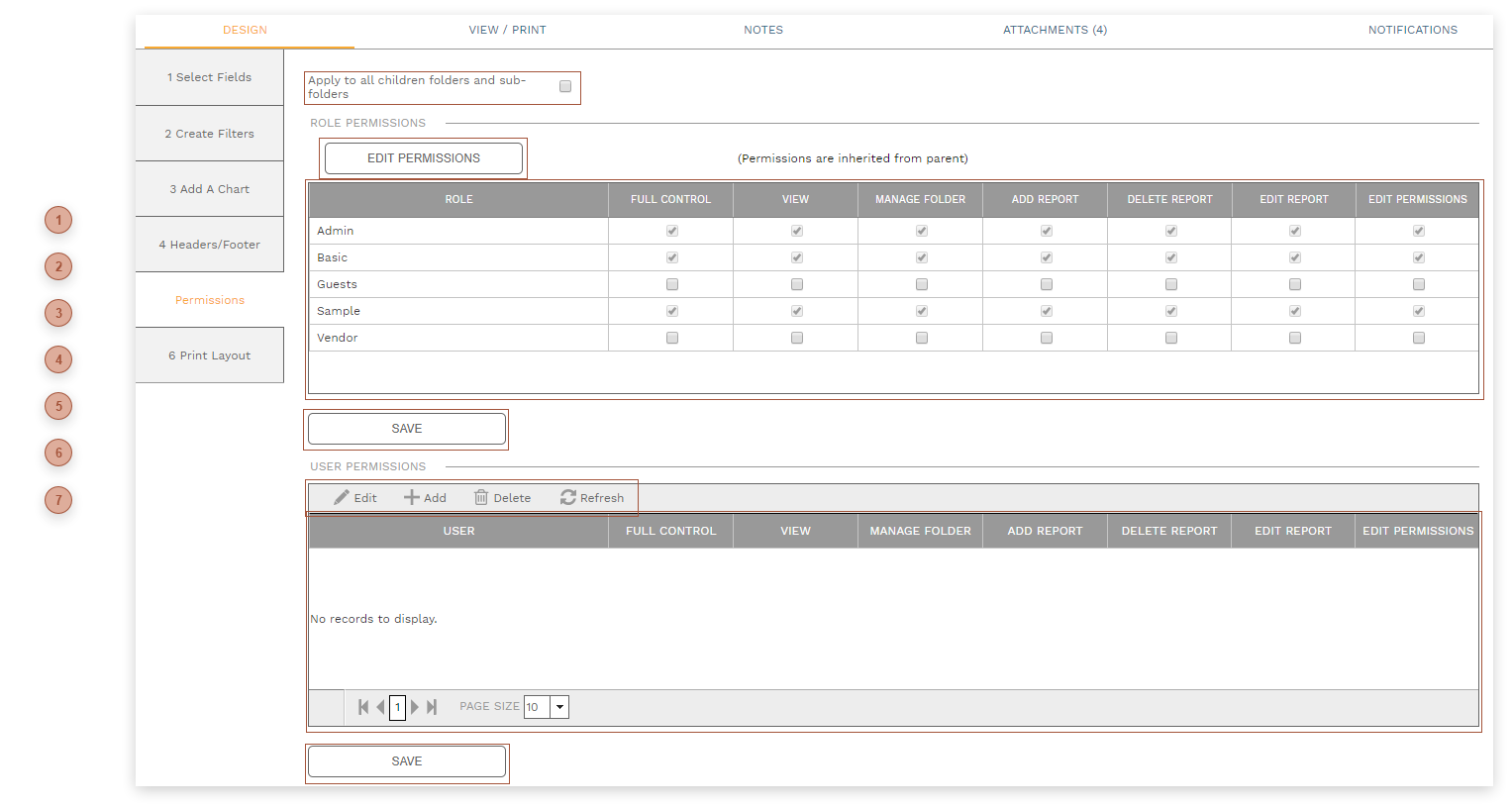Jump to the last page of results

(x=432, y=707)
